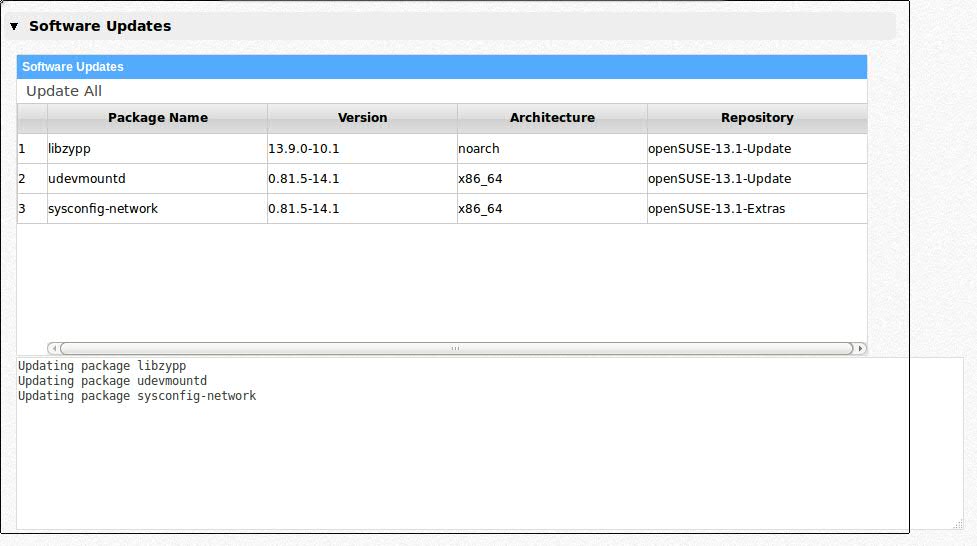Click row number 1 cell

(x=31, y=149)
